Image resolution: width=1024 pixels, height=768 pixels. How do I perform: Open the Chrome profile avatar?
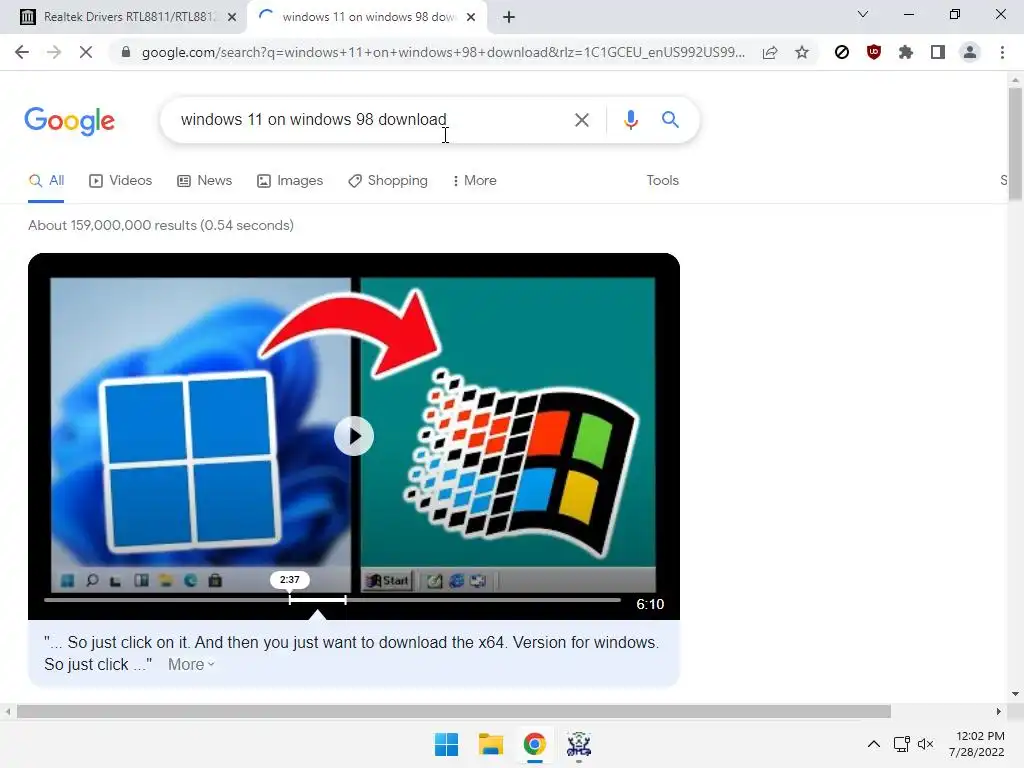(970, 52)
